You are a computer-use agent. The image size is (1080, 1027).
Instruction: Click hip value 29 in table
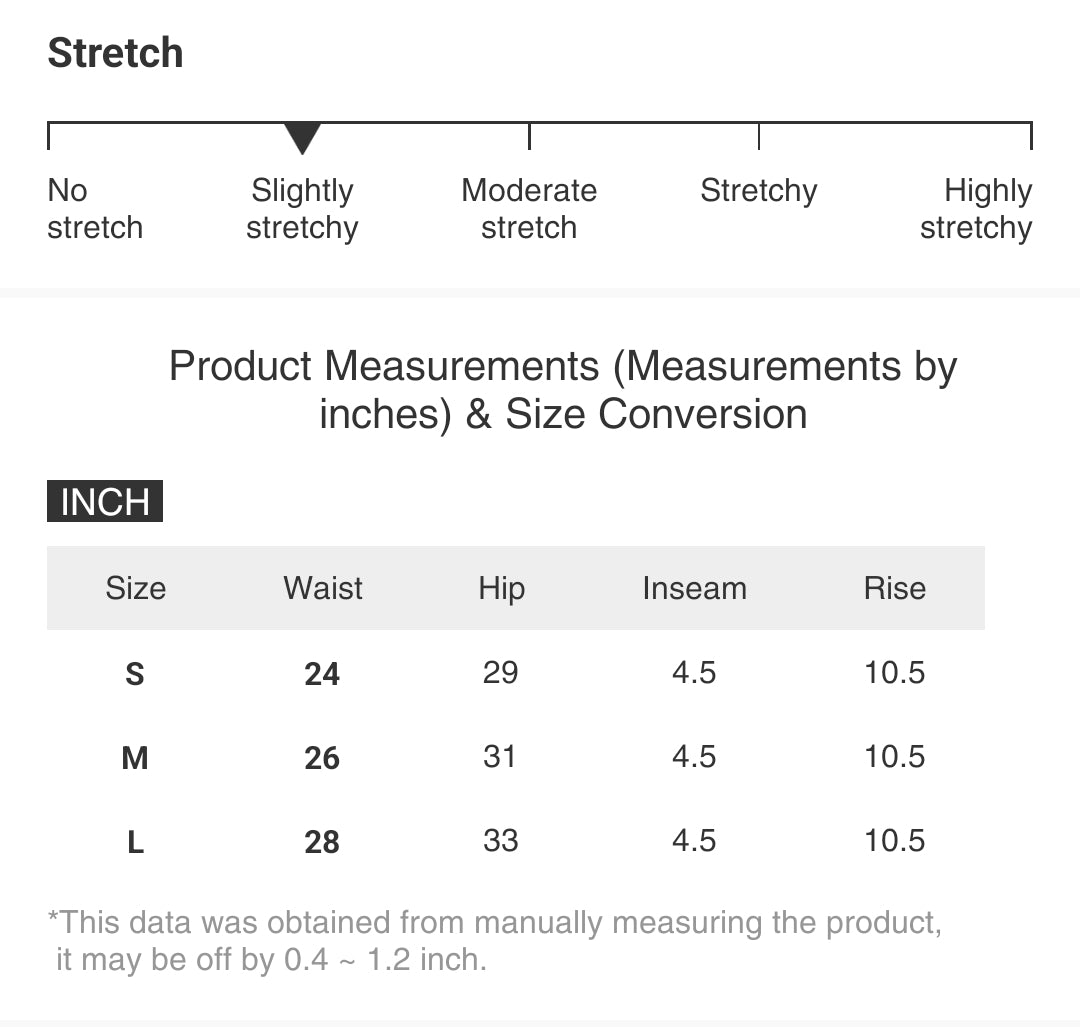(500, 672)
